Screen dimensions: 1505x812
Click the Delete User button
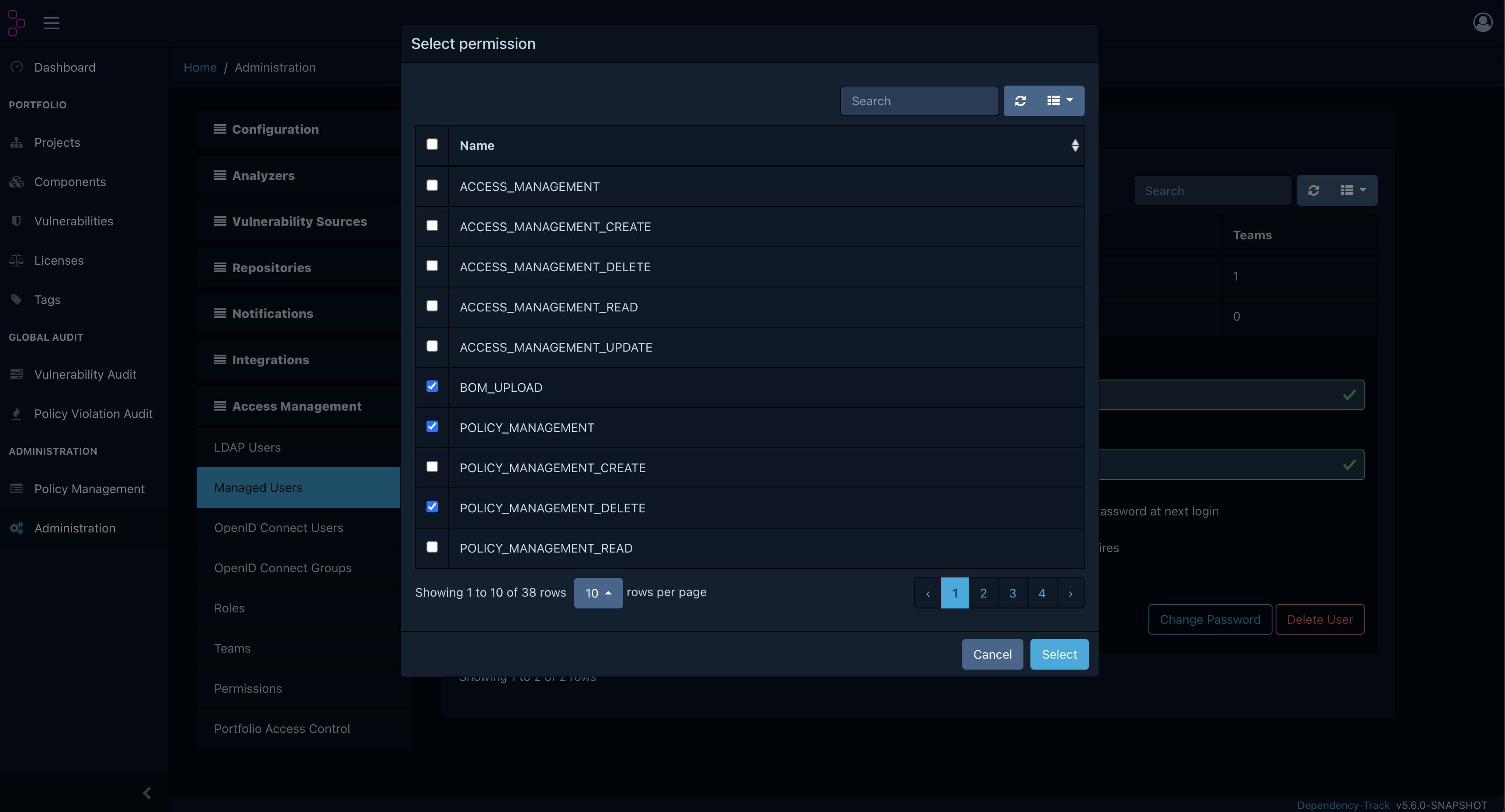tap(1320, 619)
